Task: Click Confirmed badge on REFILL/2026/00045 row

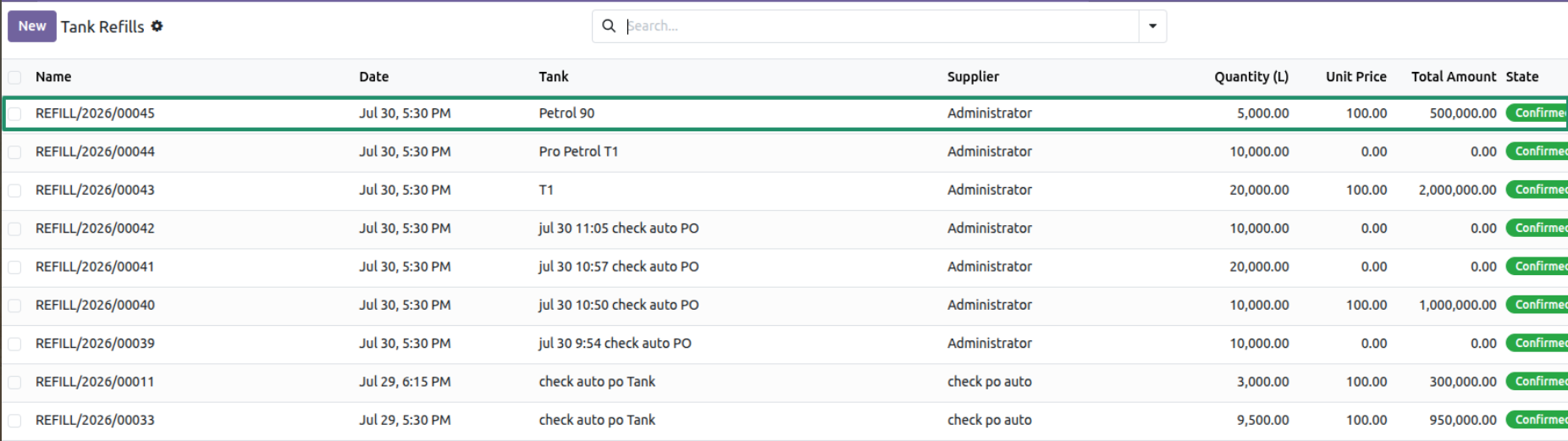Action: (1537, 113)
